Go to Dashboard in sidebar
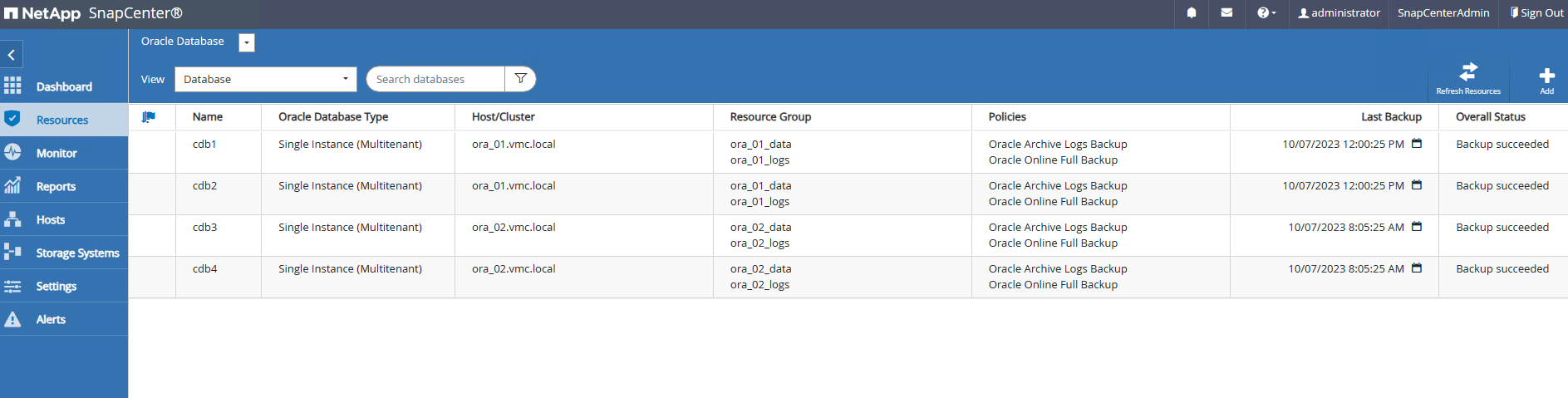 click(63, 86)
